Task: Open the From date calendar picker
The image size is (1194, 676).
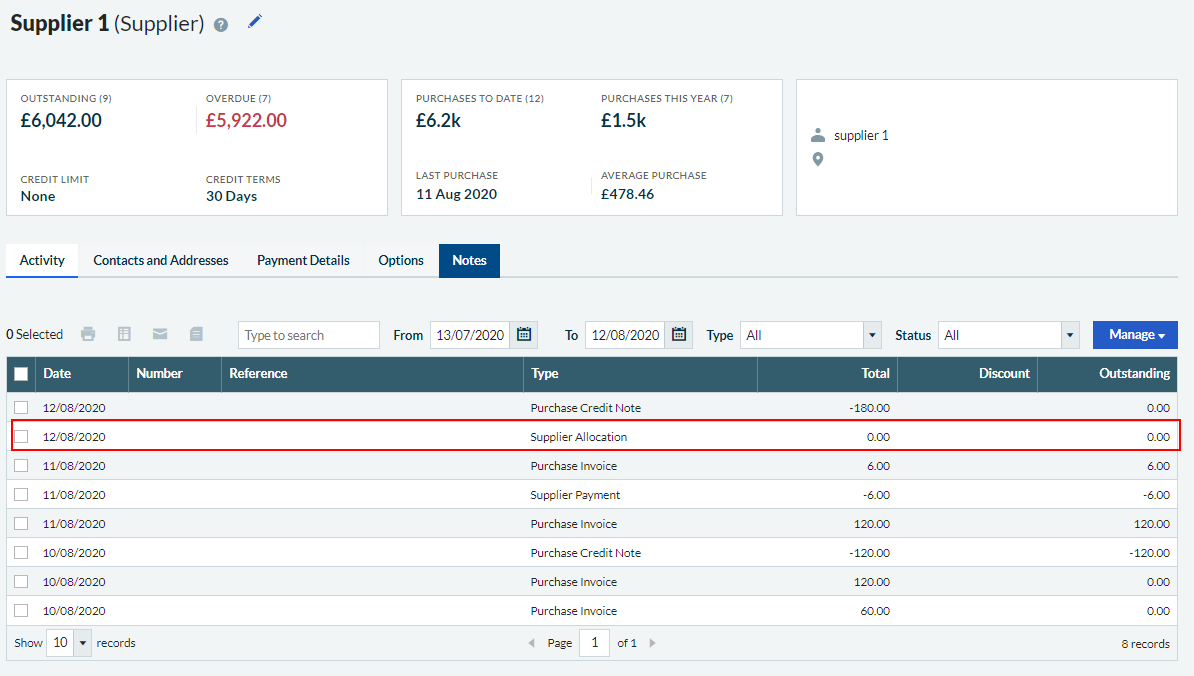Action: (x=524, y=335)
